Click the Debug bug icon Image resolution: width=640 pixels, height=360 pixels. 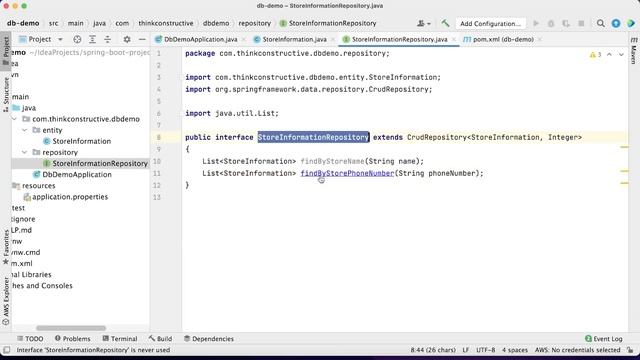click(551, 23)
